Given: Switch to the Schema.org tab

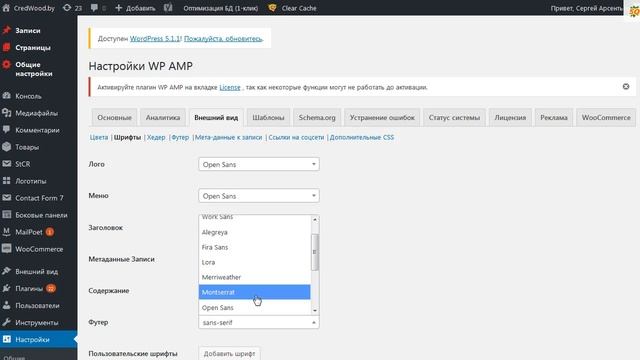Looking at the screenshot, I should click(x=317, y=118).
